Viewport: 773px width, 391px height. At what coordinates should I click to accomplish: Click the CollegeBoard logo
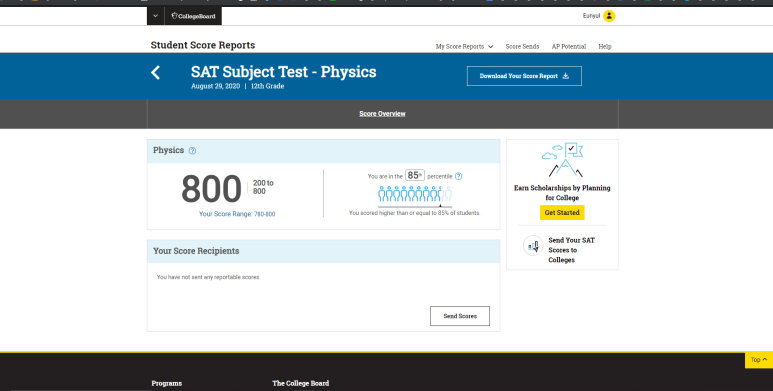193,16
